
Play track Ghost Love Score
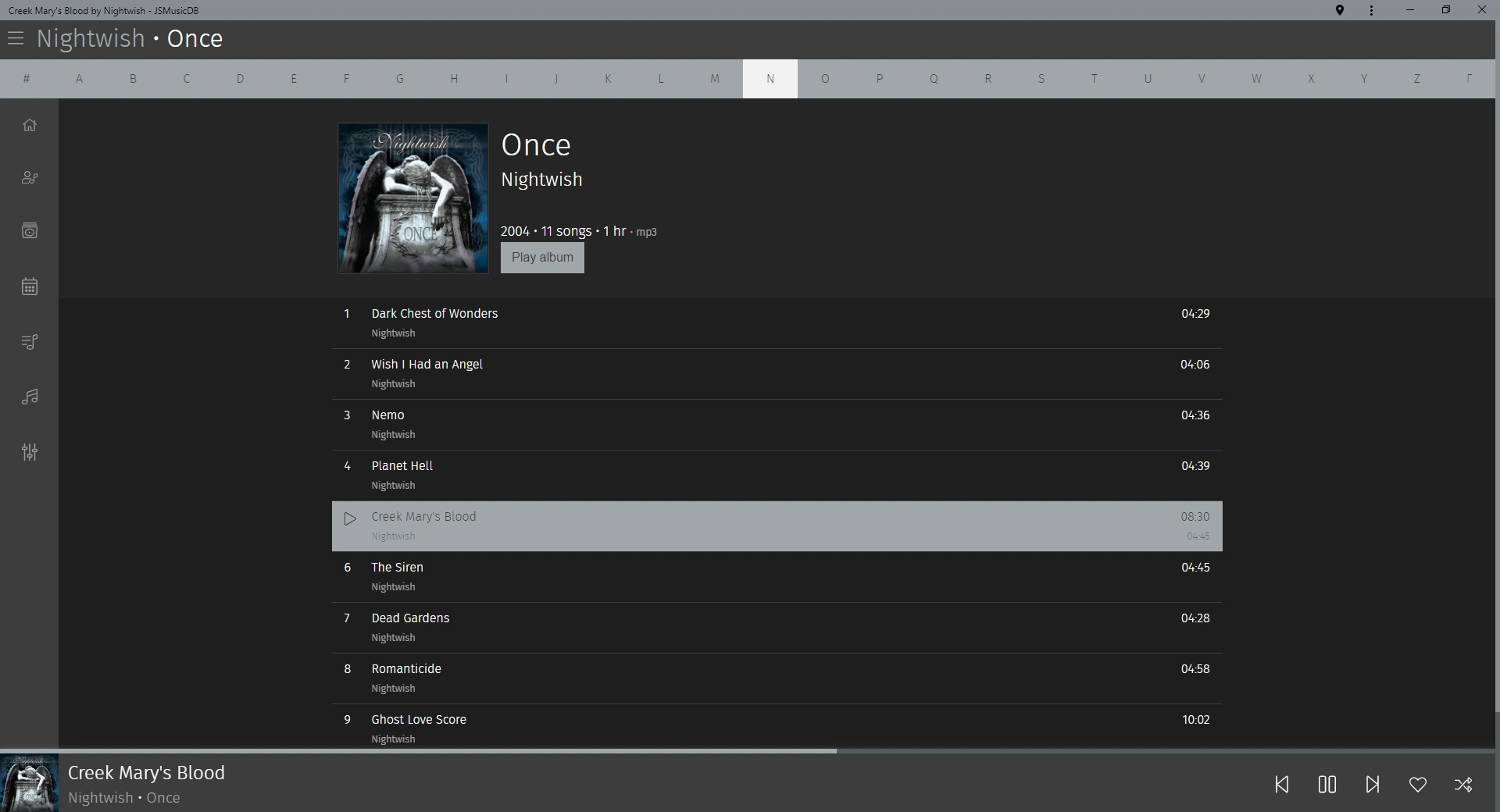point(777,726)
